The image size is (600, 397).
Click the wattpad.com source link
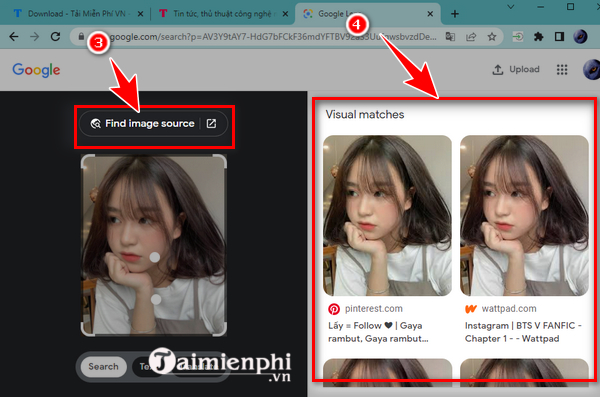click(x=509, y=309)
